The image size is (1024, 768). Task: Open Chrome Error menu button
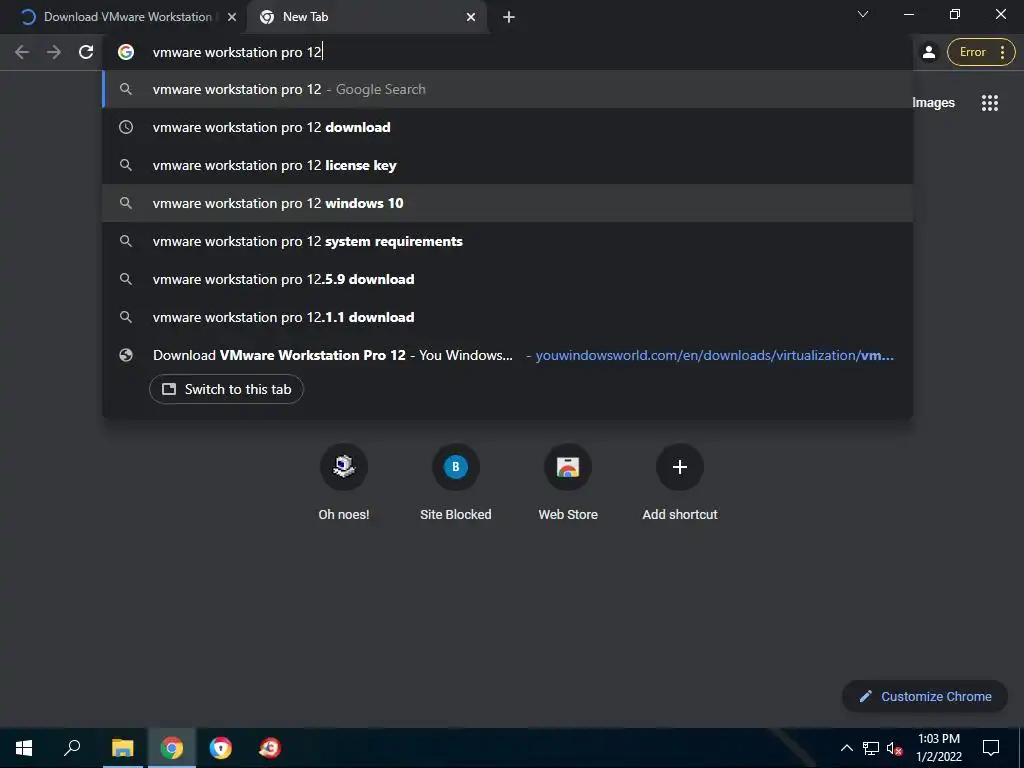pyautogui.click(x=980, y=52)
